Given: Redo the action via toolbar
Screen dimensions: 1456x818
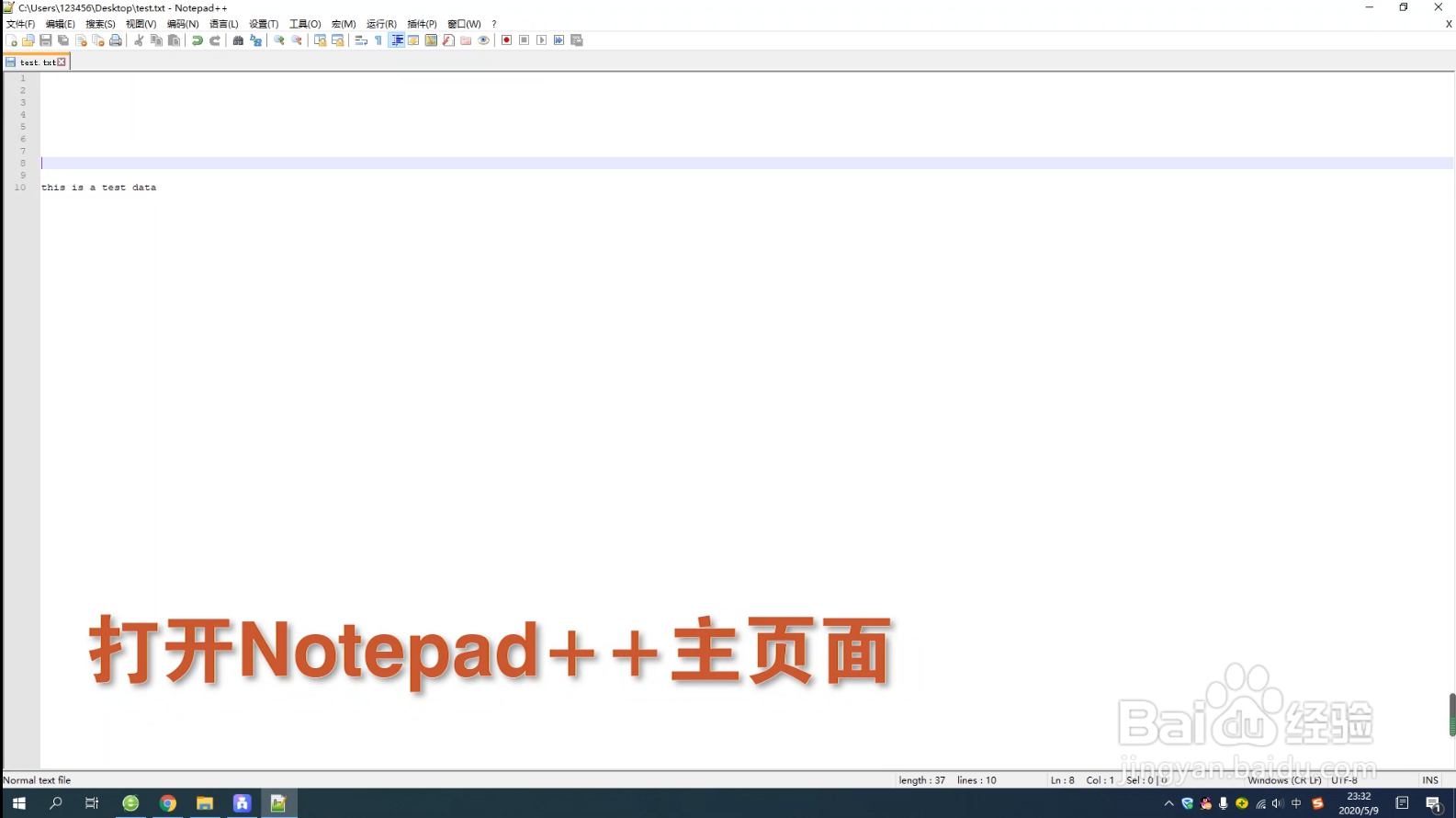Looking at the screenshot, I should click(x=214, y=40).
